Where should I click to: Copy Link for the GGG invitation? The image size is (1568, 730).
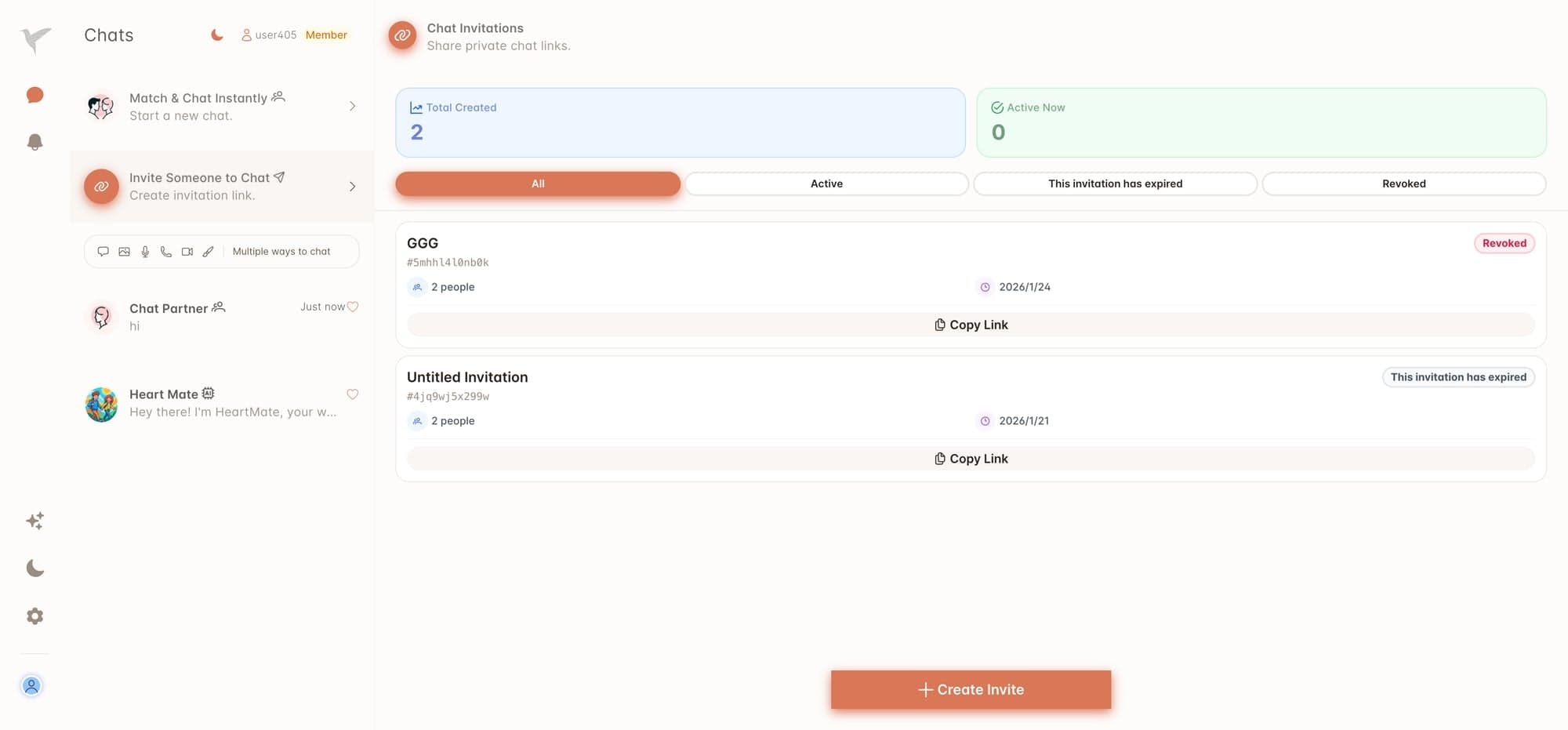[x=971, y=324]
